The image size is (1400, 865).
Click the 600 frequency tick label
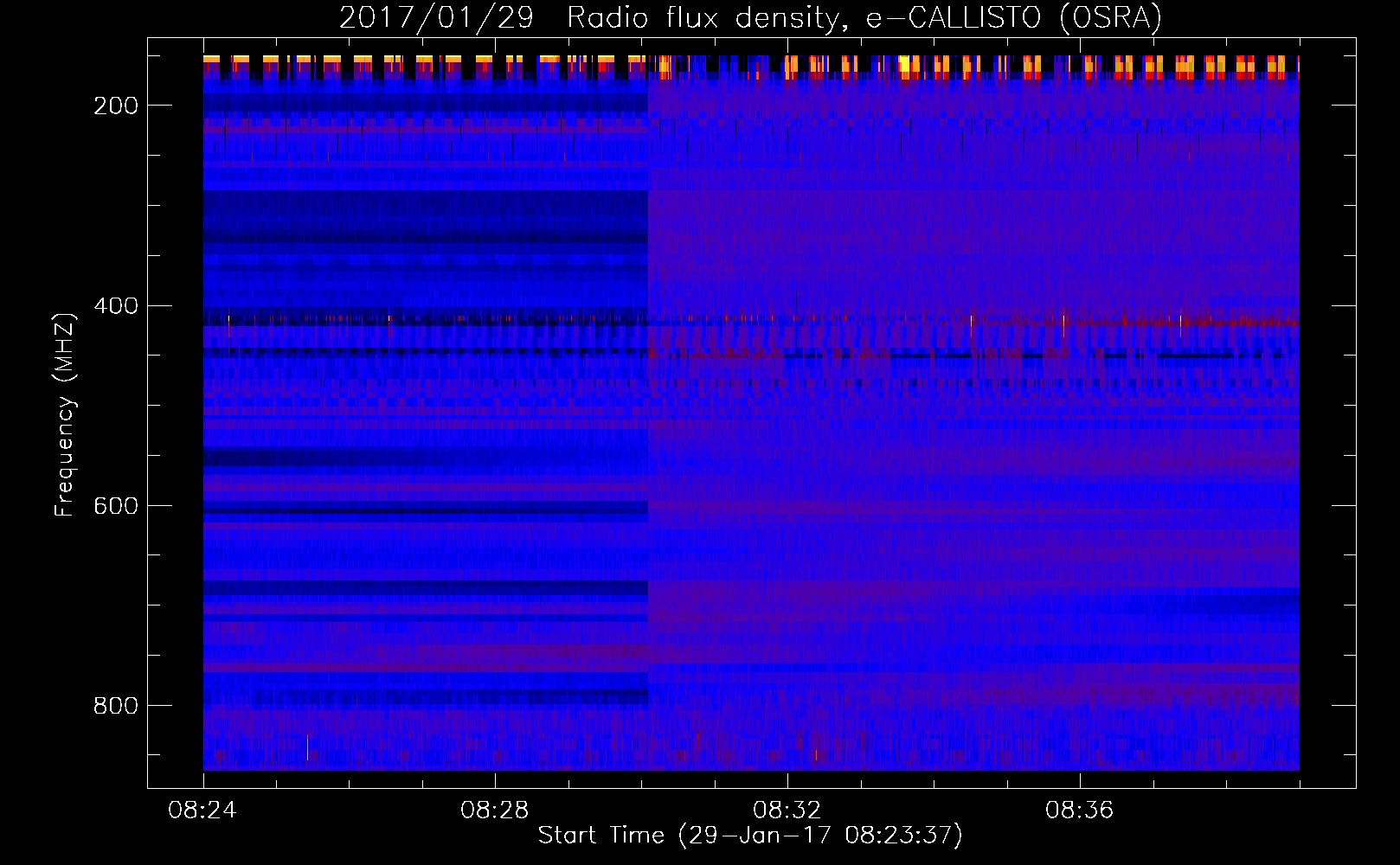click(116, 506)
